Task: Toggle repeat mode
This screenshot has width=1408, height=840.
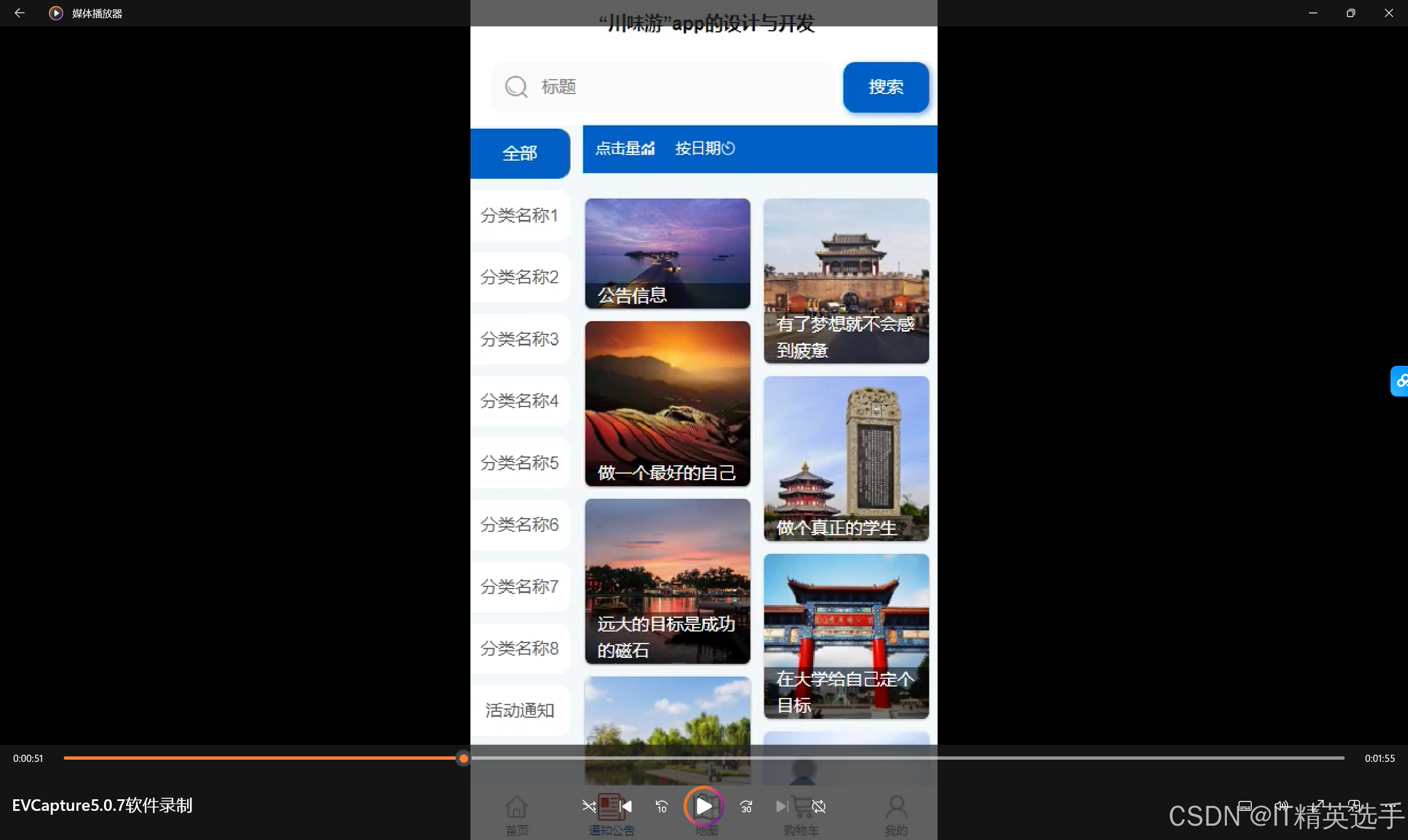Action: (819, 806)
